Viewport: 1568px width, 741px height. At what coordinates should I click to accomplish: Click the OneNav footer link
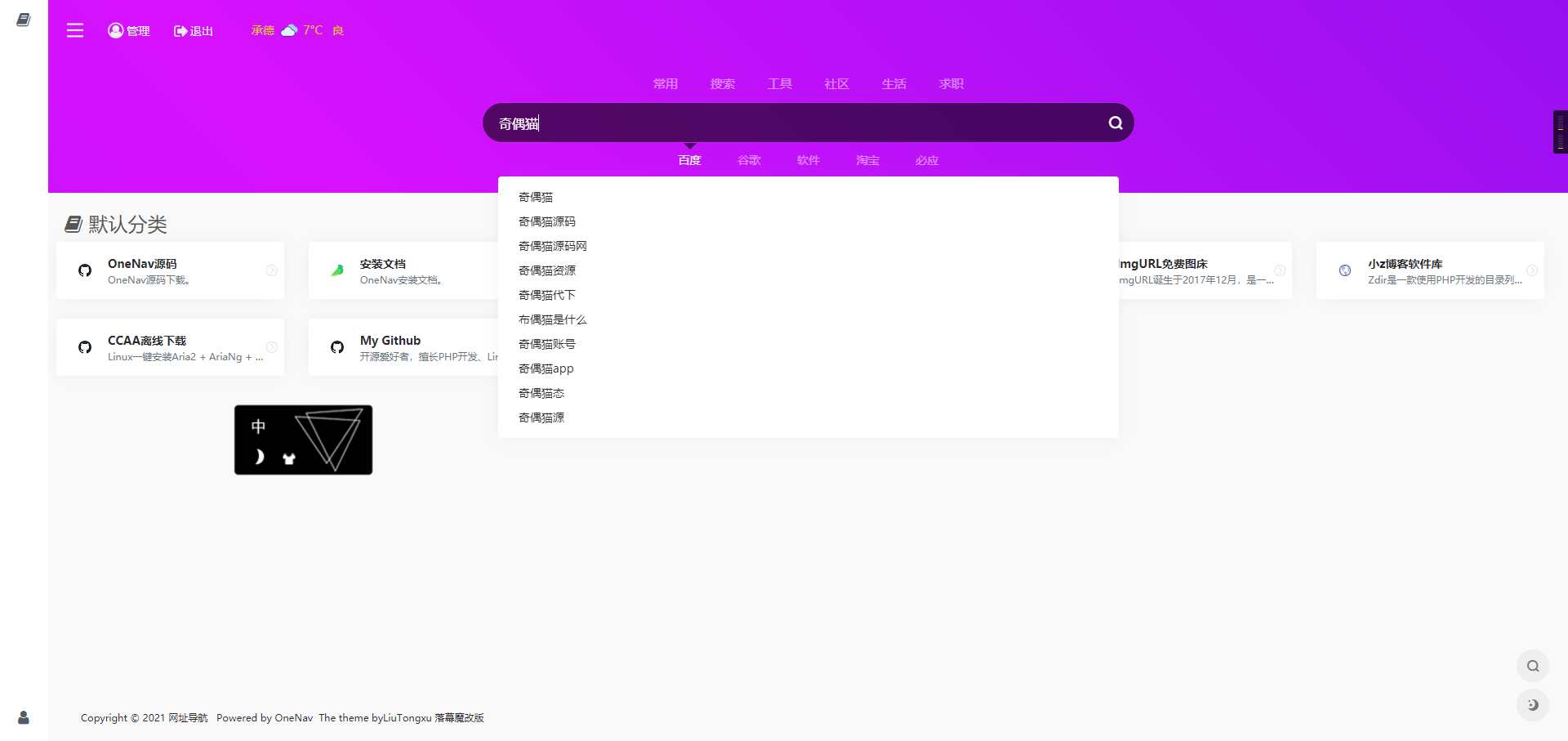click(x=294, y=717)
